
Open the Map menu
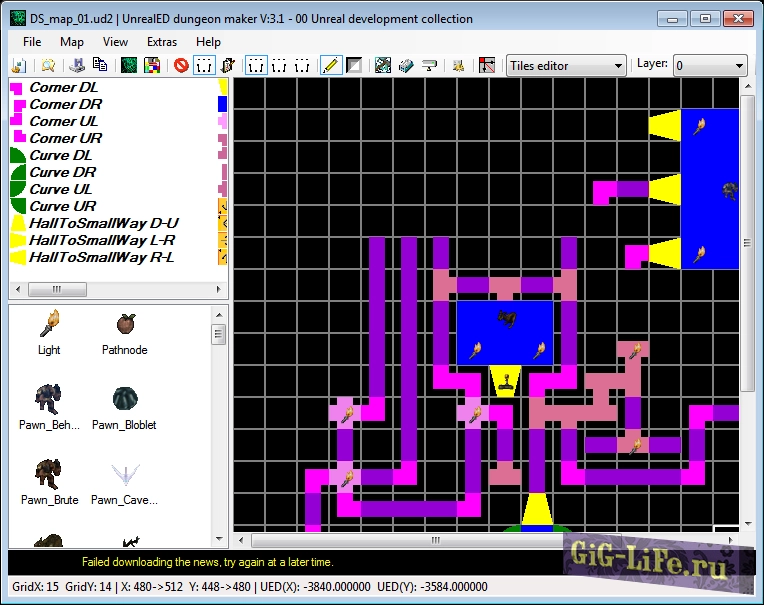(x=72, y=42)
